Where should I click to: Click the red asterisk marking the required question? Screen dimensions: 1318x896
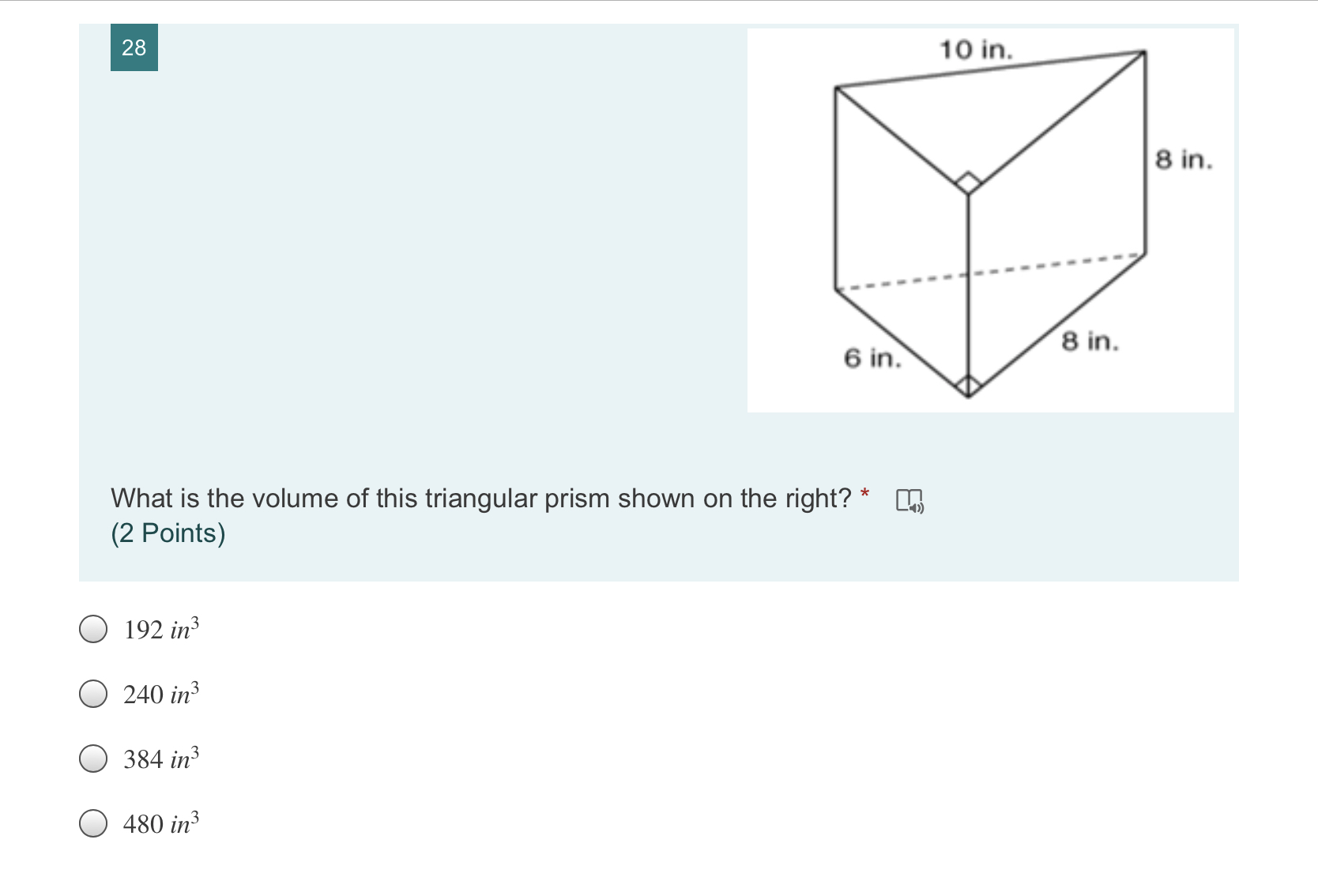[x=867, y=491]
